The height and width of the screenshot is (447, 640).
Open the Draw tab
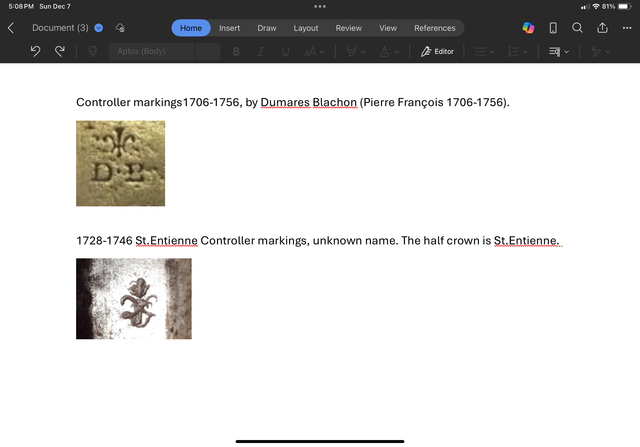(267, 28)
